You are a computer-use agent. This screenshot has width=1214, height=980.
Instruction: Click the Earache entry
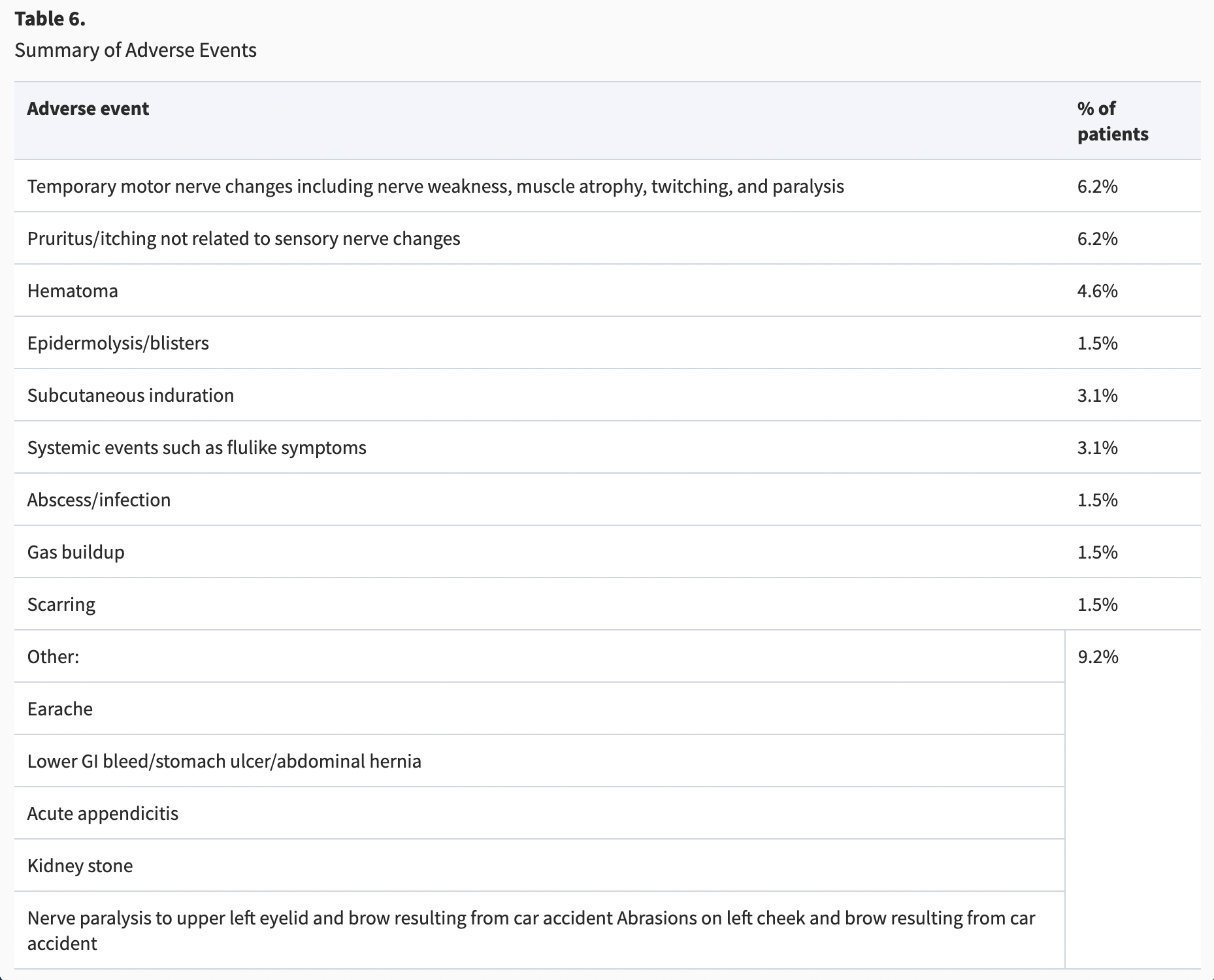[60, 710]
